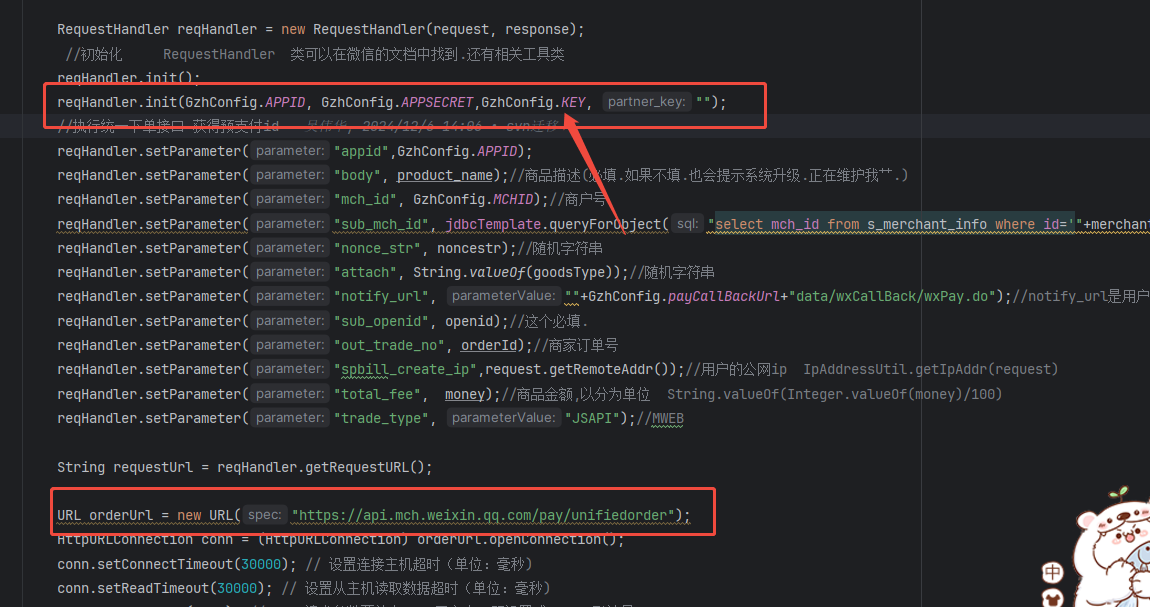The height and width of the screenshot is (607, 1150).
Task: Click the GzhConfig.KEY argument
Action: point(533,102)
